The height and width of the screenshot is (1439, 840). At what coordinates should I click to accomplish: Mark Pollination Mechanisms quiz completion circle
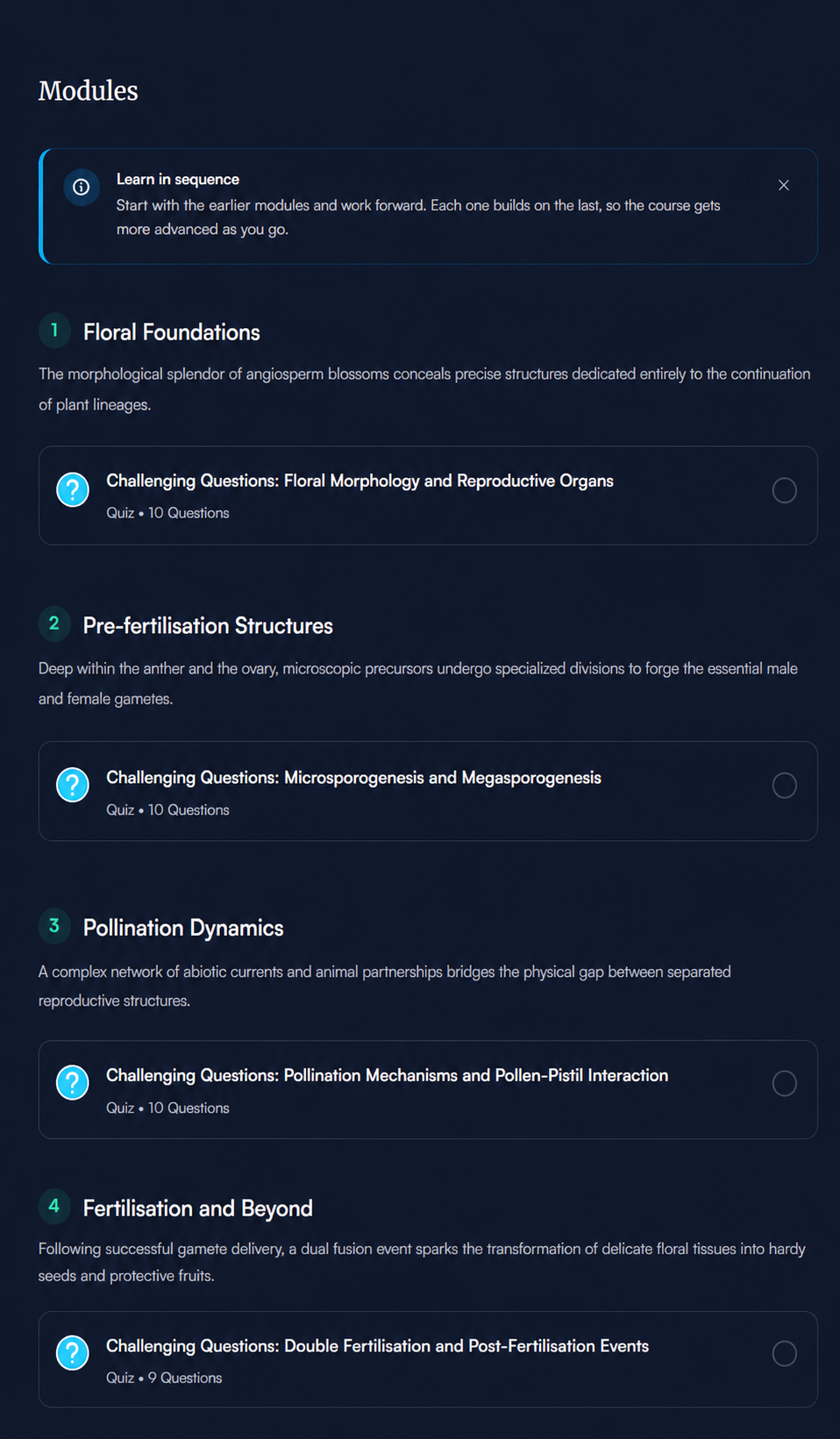point(785,1084)
